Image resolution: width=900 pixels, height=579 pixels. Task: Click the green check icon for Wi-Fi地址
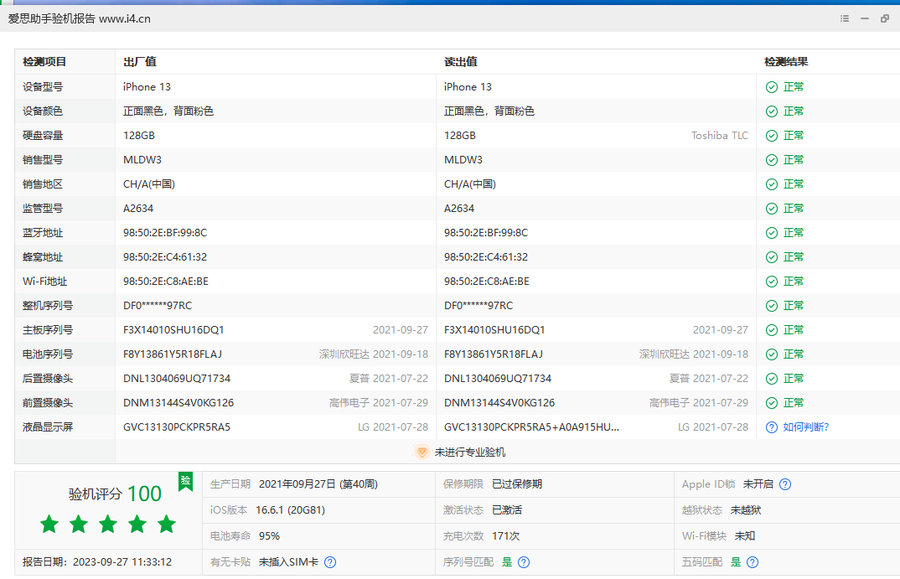click(x=771, y=281)
